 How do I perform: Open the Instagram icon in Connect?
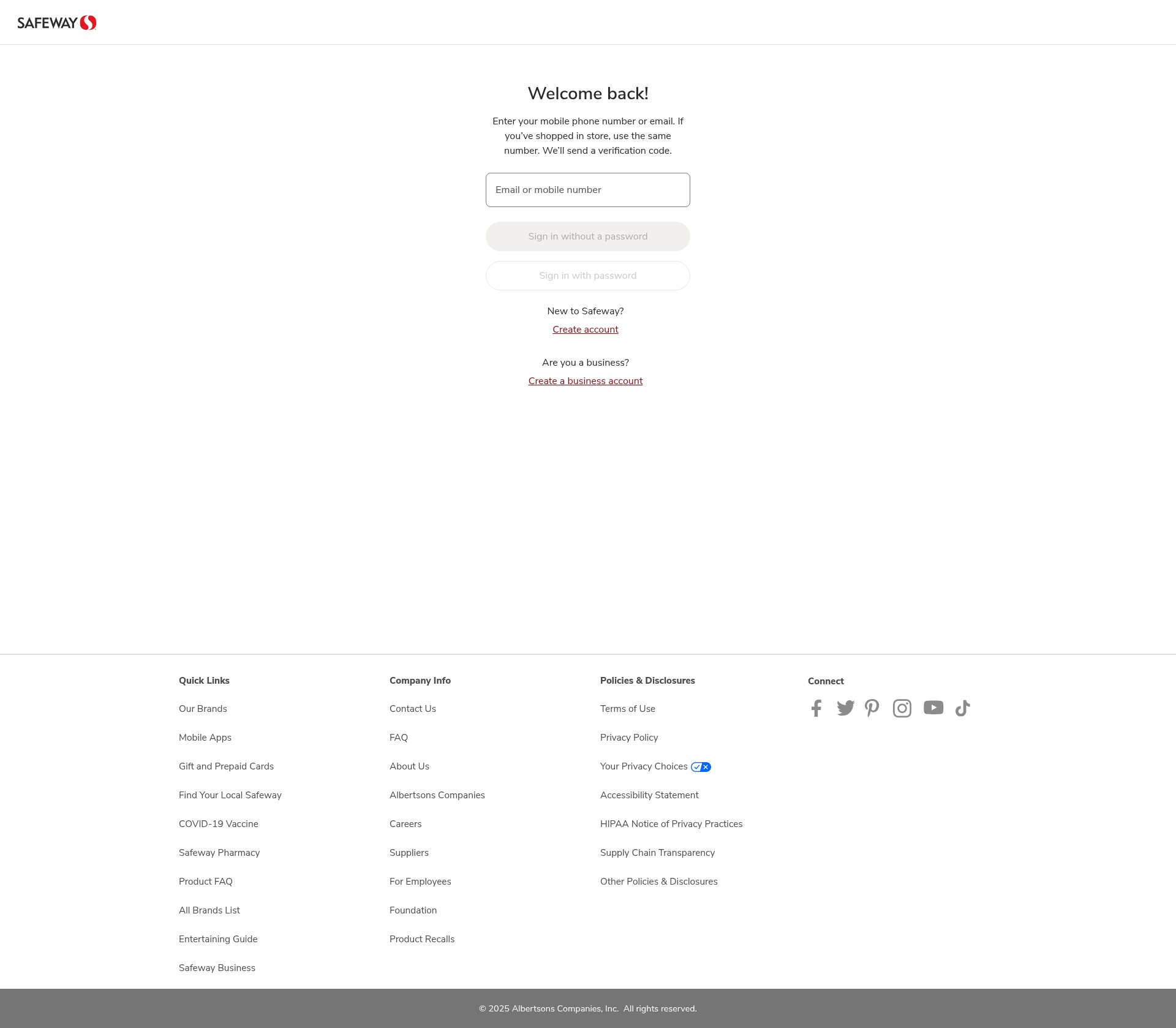point(902,708)
